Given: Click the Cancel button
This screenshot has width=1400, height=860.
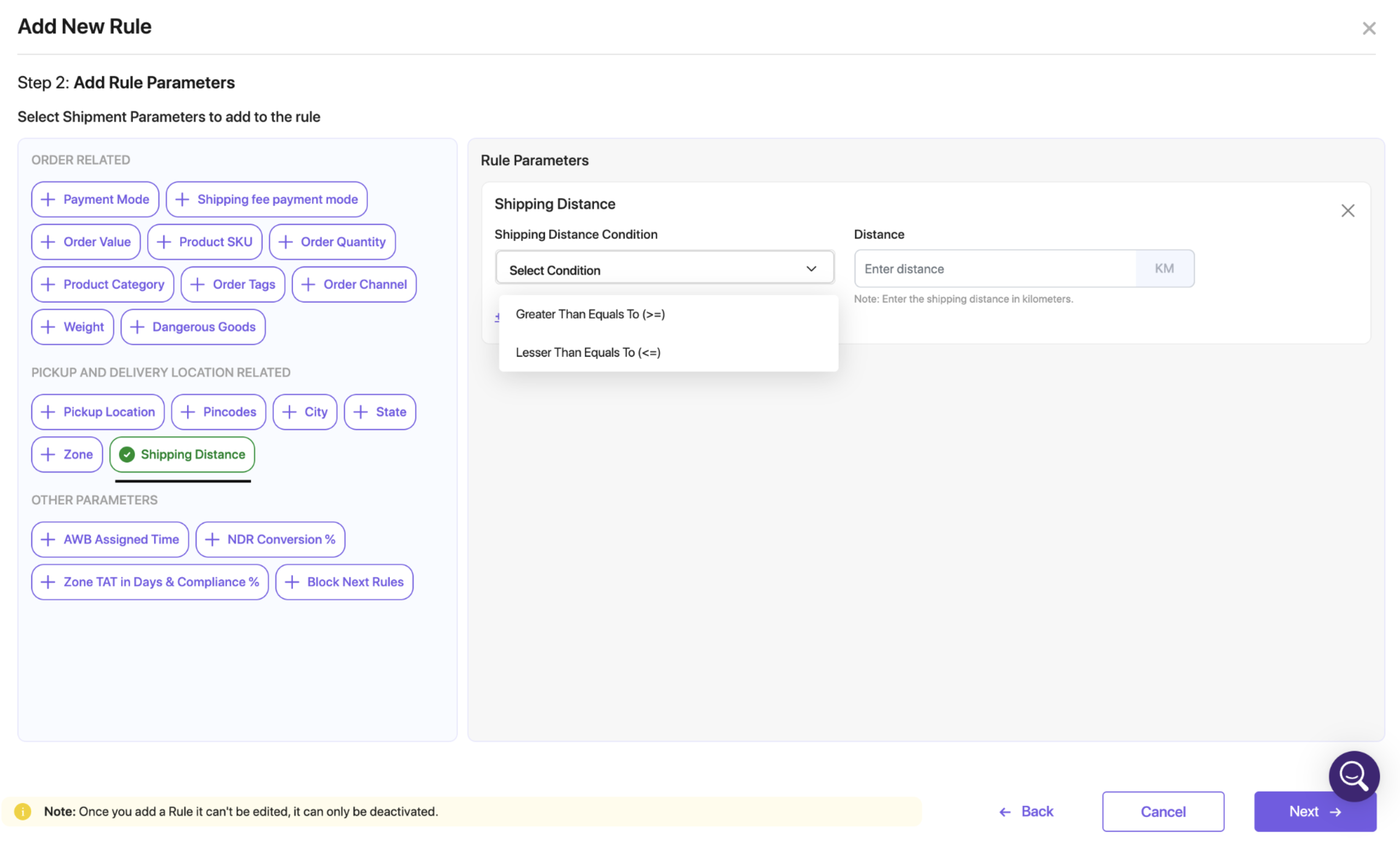Looking at the screenshot, I should [x=1162, y=812].
